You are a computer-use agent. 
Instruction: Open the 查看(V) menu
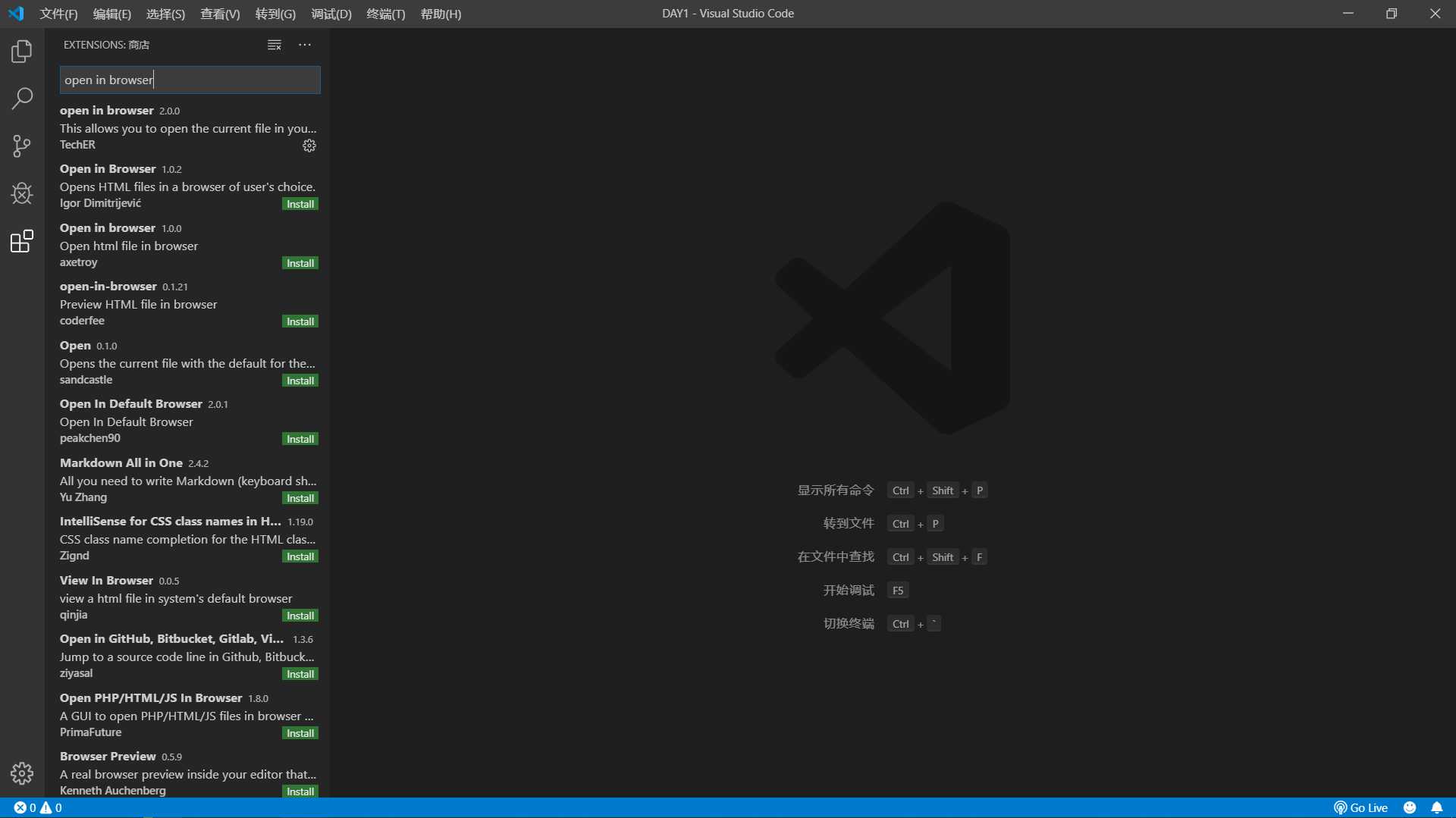coord(220,14)
